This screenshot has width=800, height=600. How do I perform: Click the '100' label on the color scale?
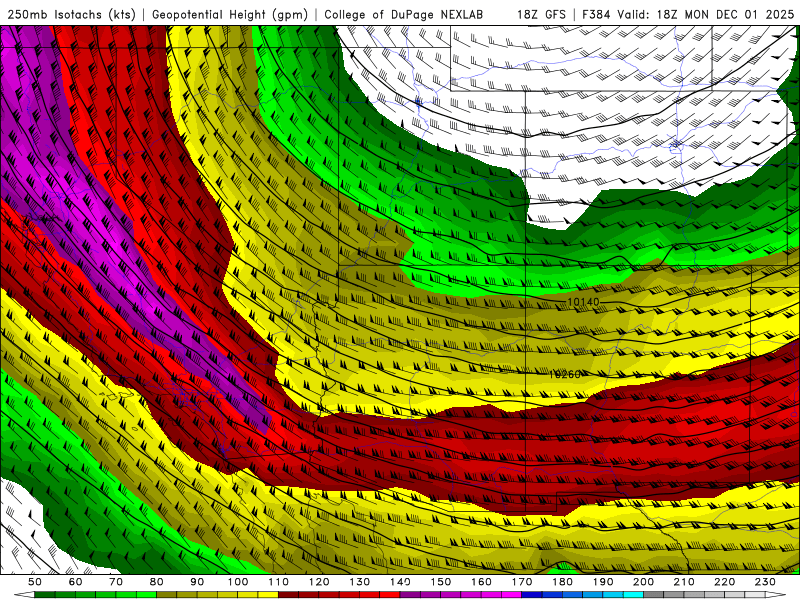click(238, 582)
